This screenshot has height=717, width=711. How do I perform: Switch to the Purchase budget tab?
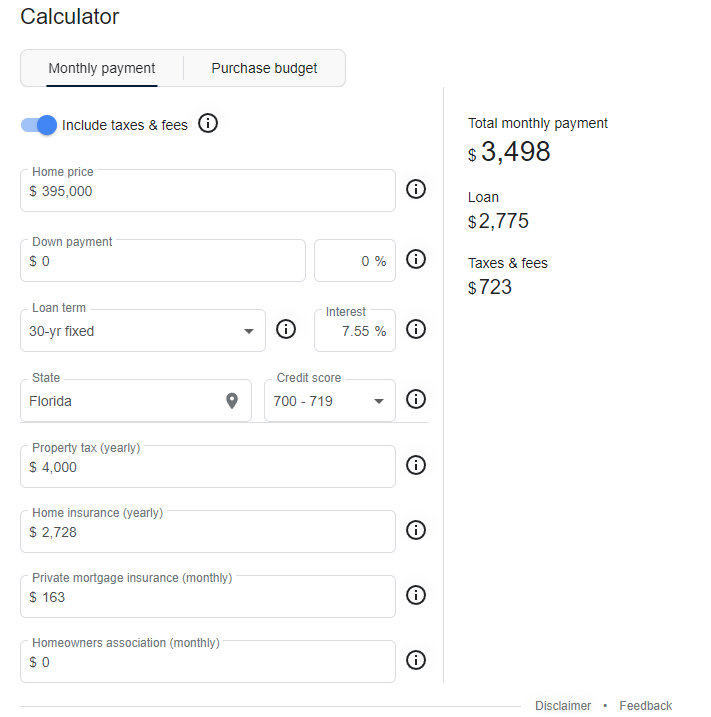pos(264,68)
